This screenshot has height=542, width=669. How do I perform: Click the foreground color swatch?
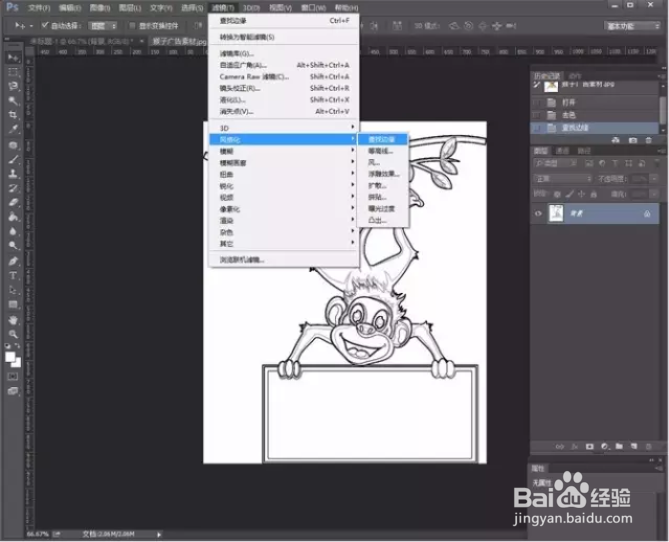10,357
